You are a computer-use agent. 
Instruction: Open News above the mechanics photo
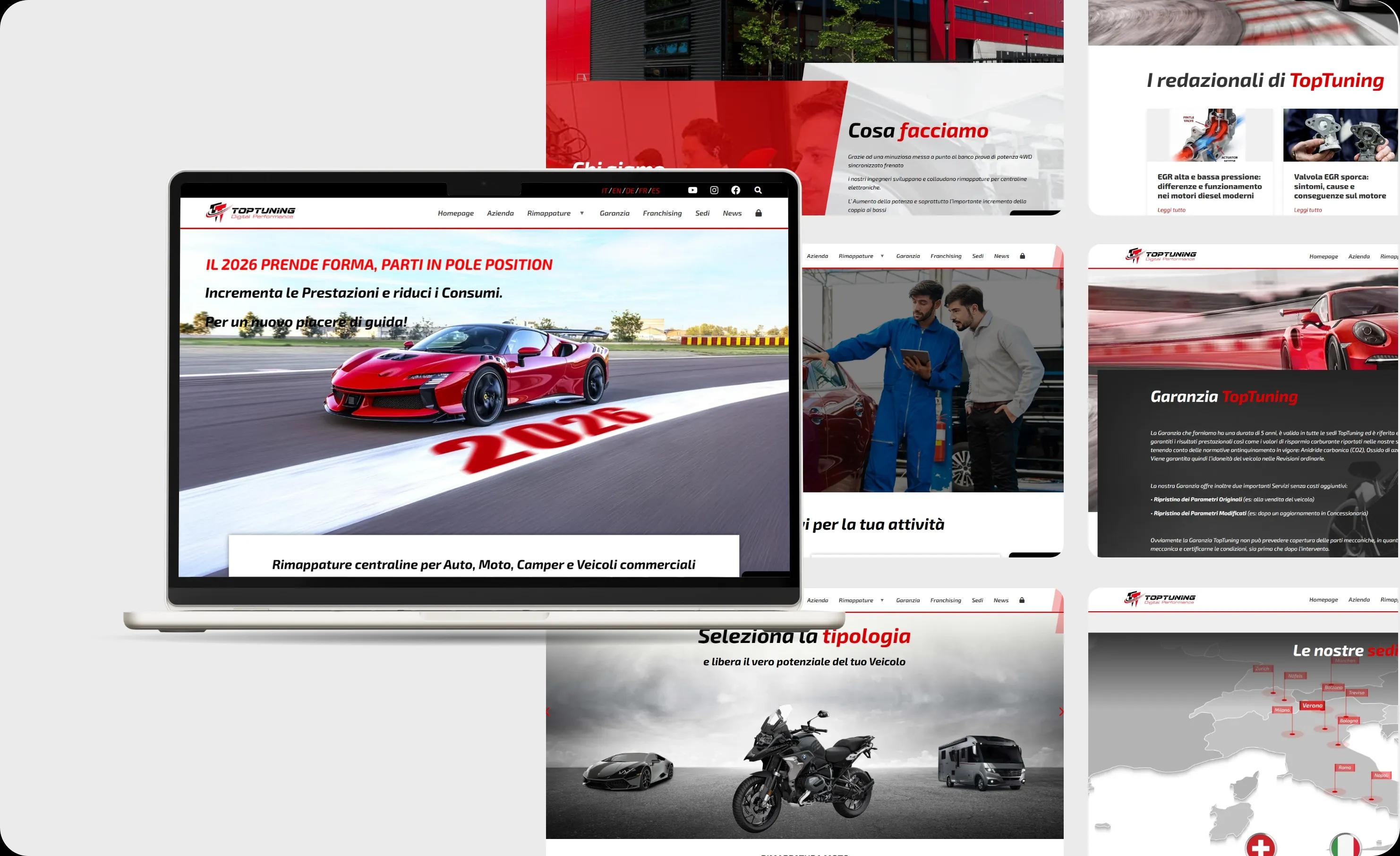pos(1002,257)
